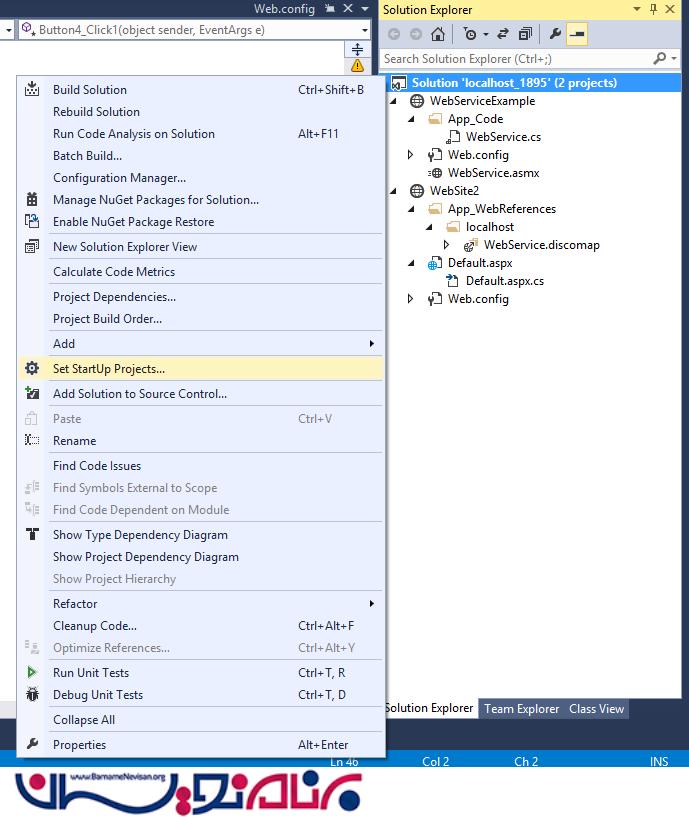
Task: Click the split editor icon
Action: (357, 49)
